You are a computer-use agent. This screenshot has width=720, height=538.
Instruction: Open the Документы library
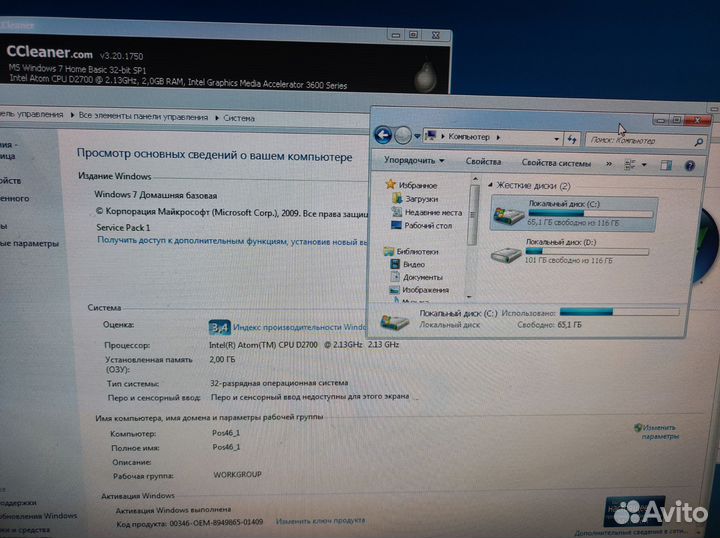click(423, 277)
